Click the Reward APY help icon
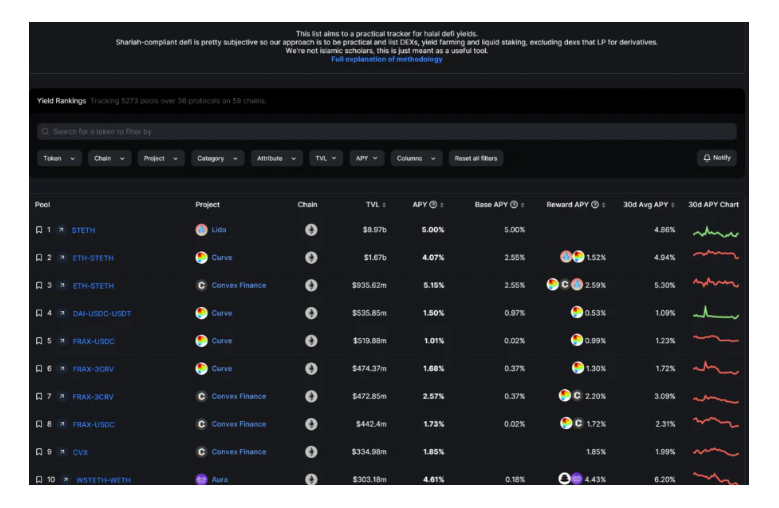This screenshot has width=779, height=508. pos(595,205)
